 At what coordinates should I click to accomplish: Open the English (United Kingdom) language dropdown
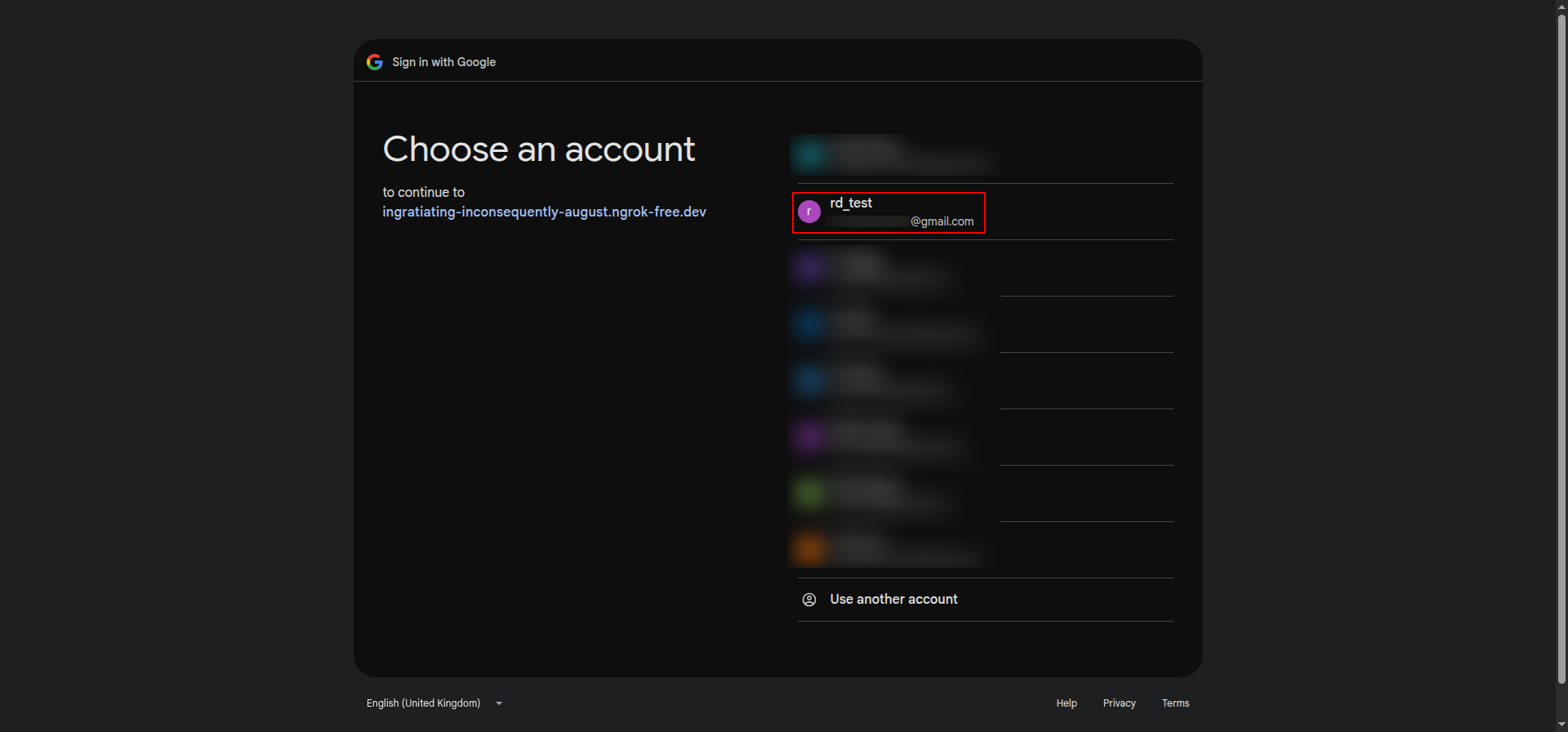[x=434, y=703]
